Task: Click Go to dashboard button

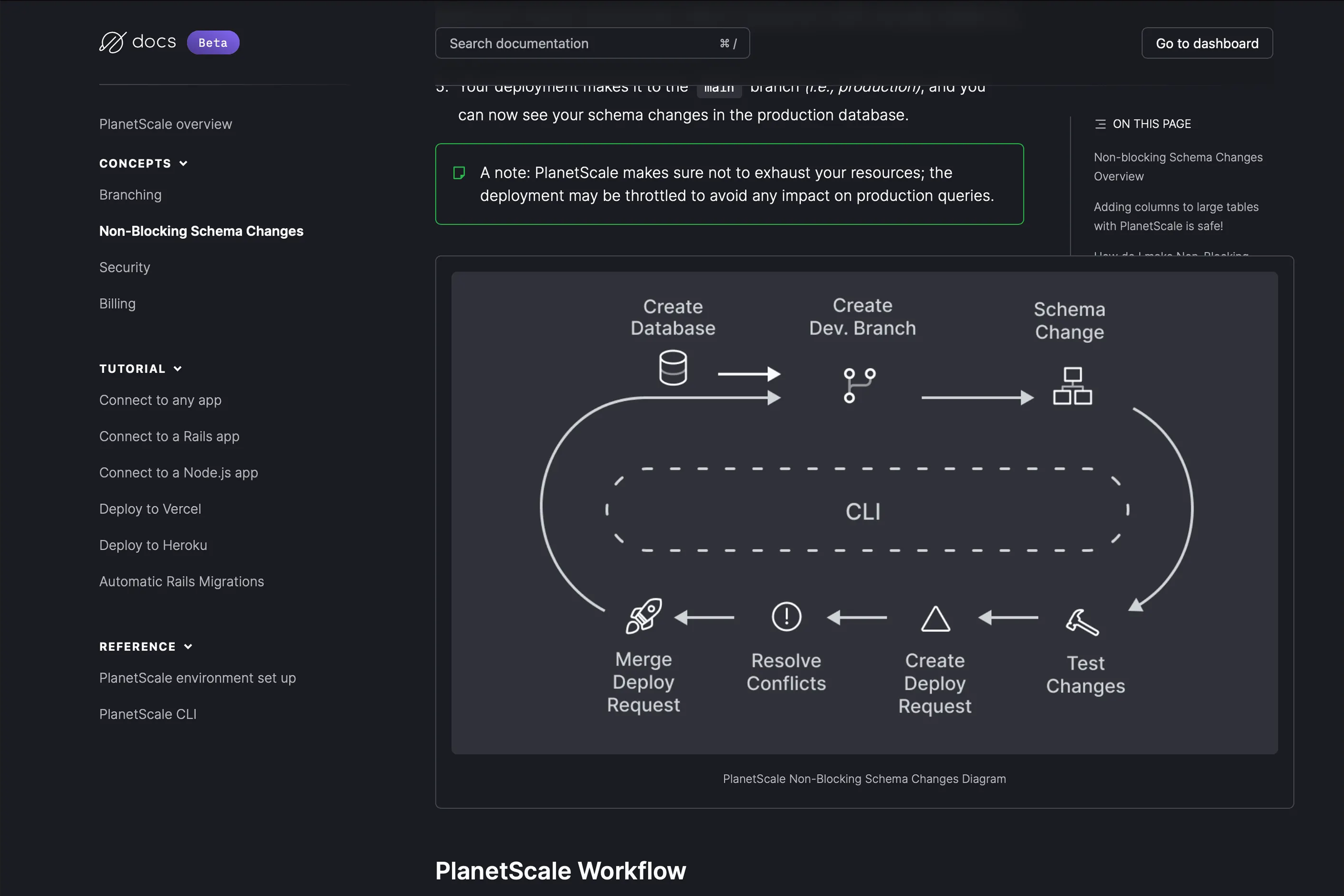Action: click(x=1207, y=43)
